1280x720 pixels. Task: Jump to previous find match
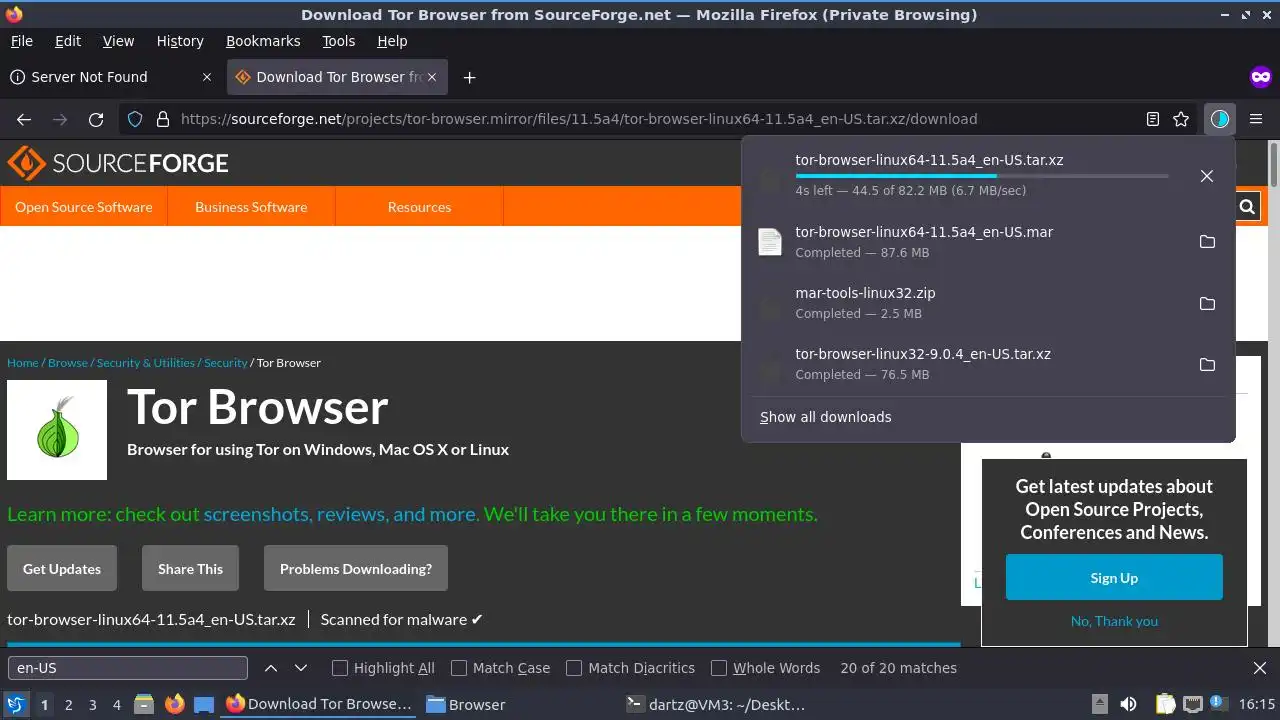pyautogui.click(x=271, y=668)
